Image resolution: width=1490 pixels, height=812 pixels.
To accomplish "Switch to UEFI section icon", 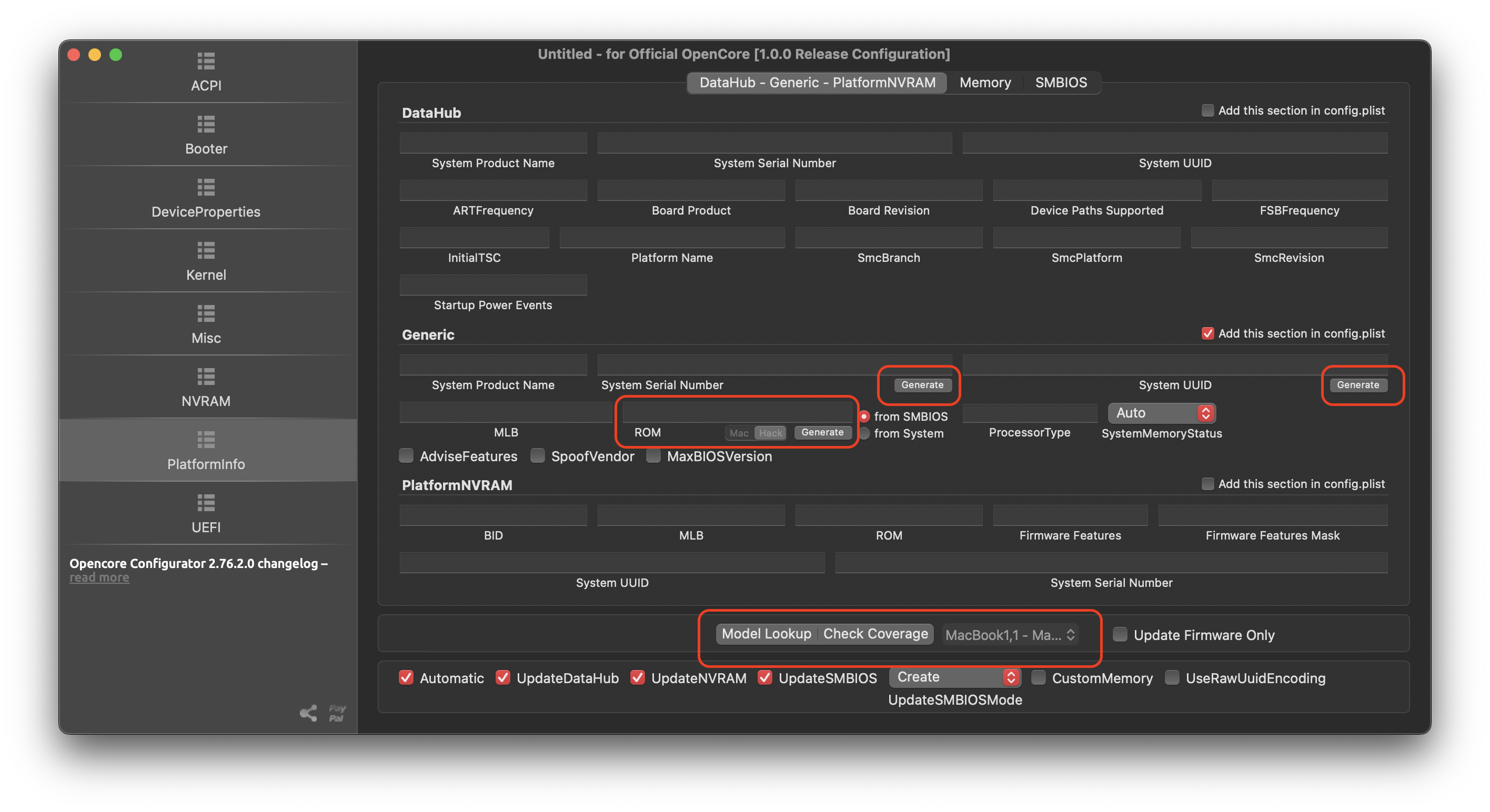I will (206, 503).
